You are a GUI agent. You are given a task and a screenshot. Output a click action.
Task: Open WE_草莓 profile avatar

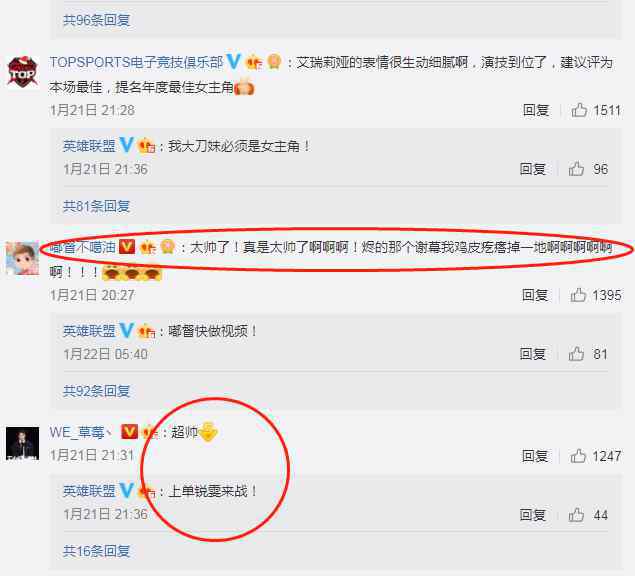(23, 443)
